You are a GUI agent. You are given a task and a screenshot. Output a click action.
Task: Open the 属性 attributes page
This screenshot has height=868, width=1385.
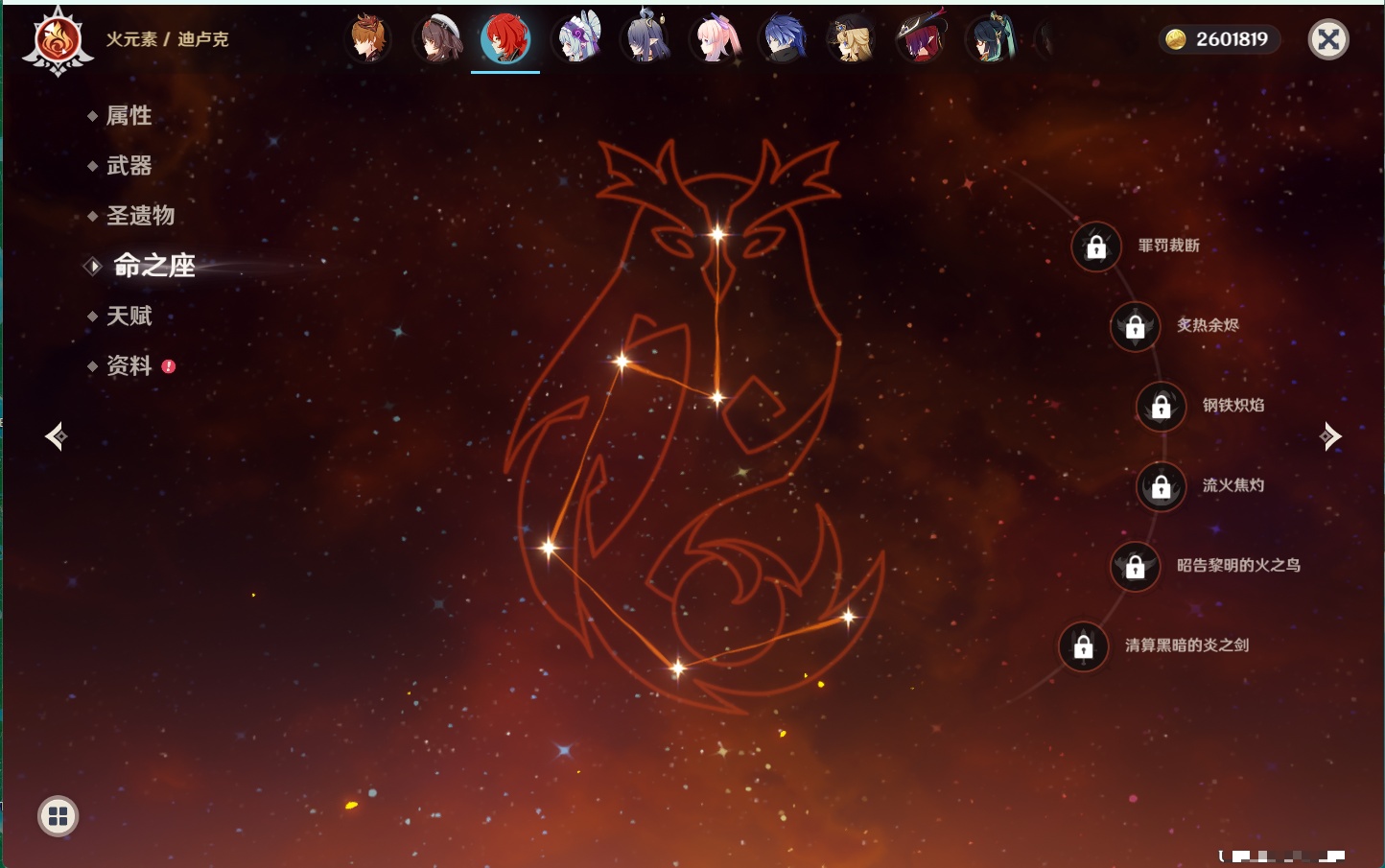click(129, 116)
